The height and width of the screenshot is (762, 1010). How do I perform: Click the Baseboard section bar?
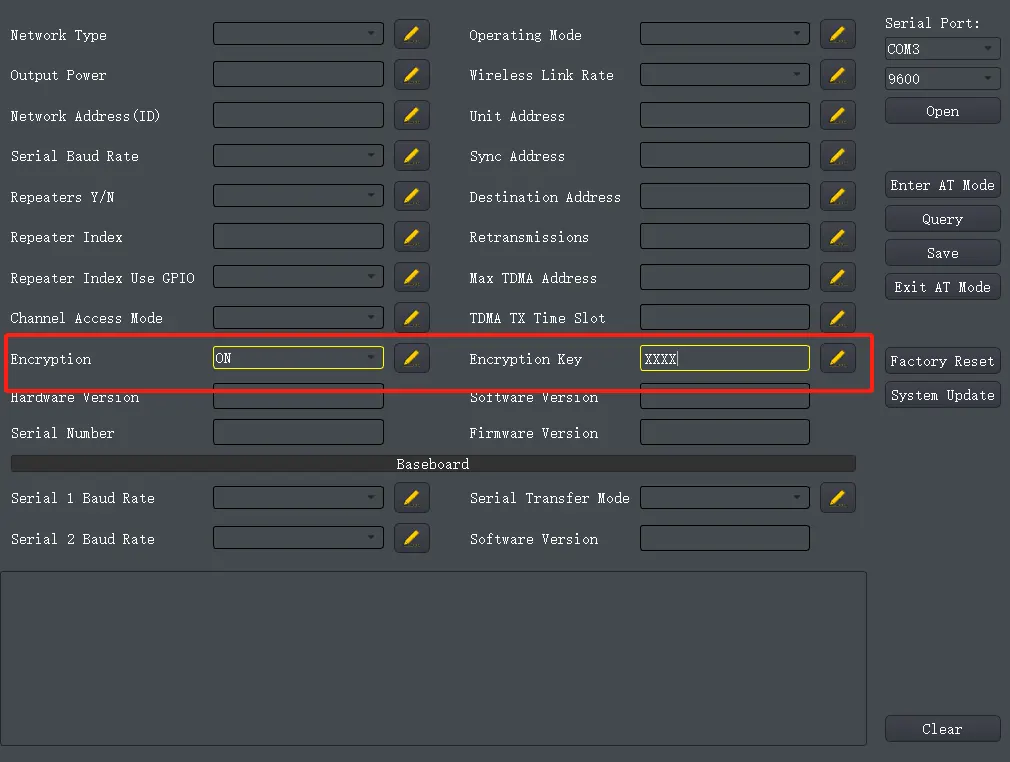[x=433, y=464]
